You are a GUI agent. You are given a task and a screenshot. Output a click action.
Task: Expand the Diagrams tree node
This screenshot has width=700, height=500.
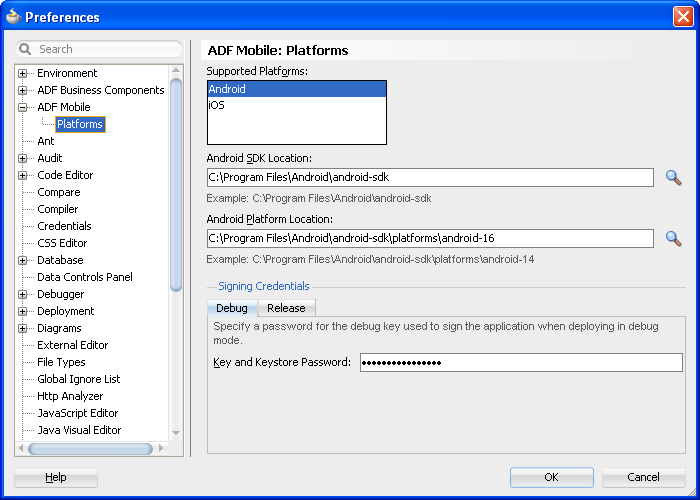[x=22, y=328]
